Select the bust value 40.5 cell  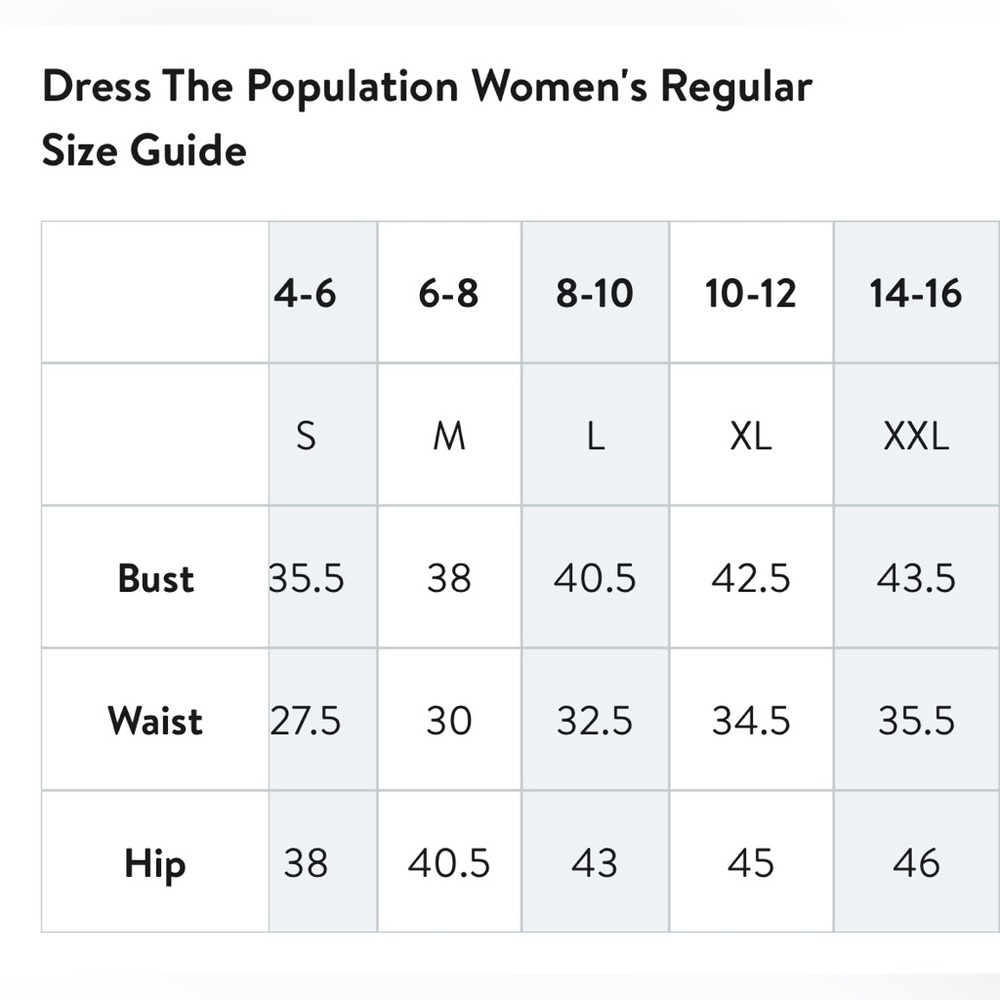pos(595,578)
